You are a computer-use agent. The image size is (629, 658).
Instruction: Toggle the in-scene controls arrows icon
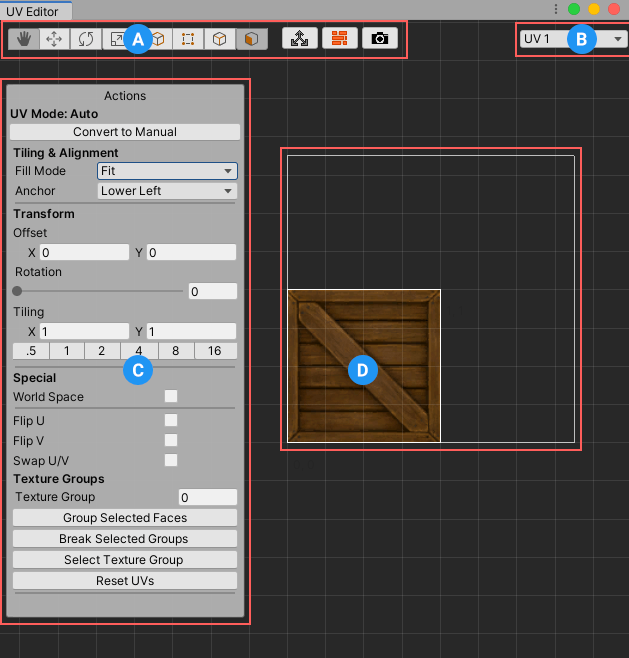click(x=298, y=39)
